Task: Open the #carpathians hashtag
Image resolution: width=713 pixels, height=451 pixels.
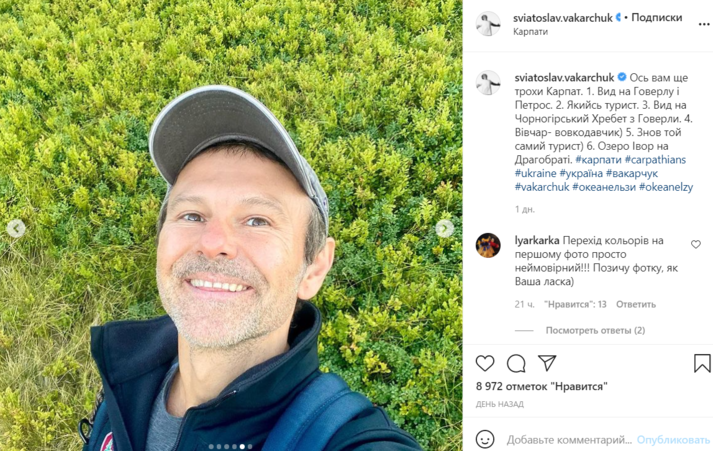Action: 655,159
